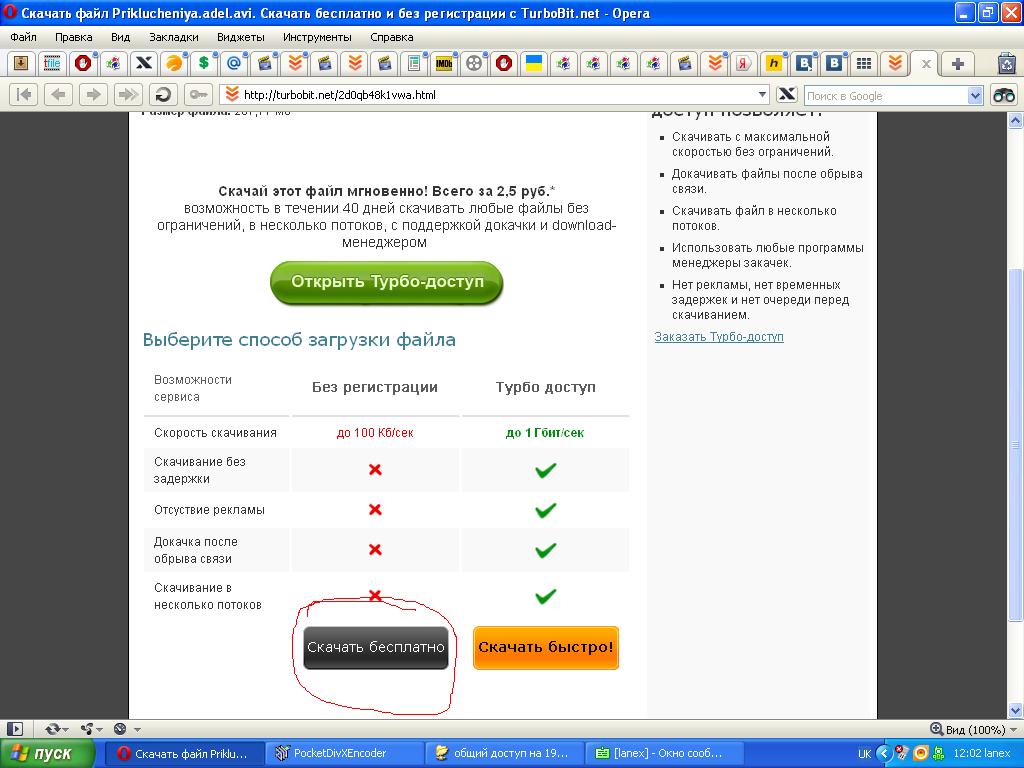Open the Yandex tab
The image size is (1024, 768).
[743, 63]
